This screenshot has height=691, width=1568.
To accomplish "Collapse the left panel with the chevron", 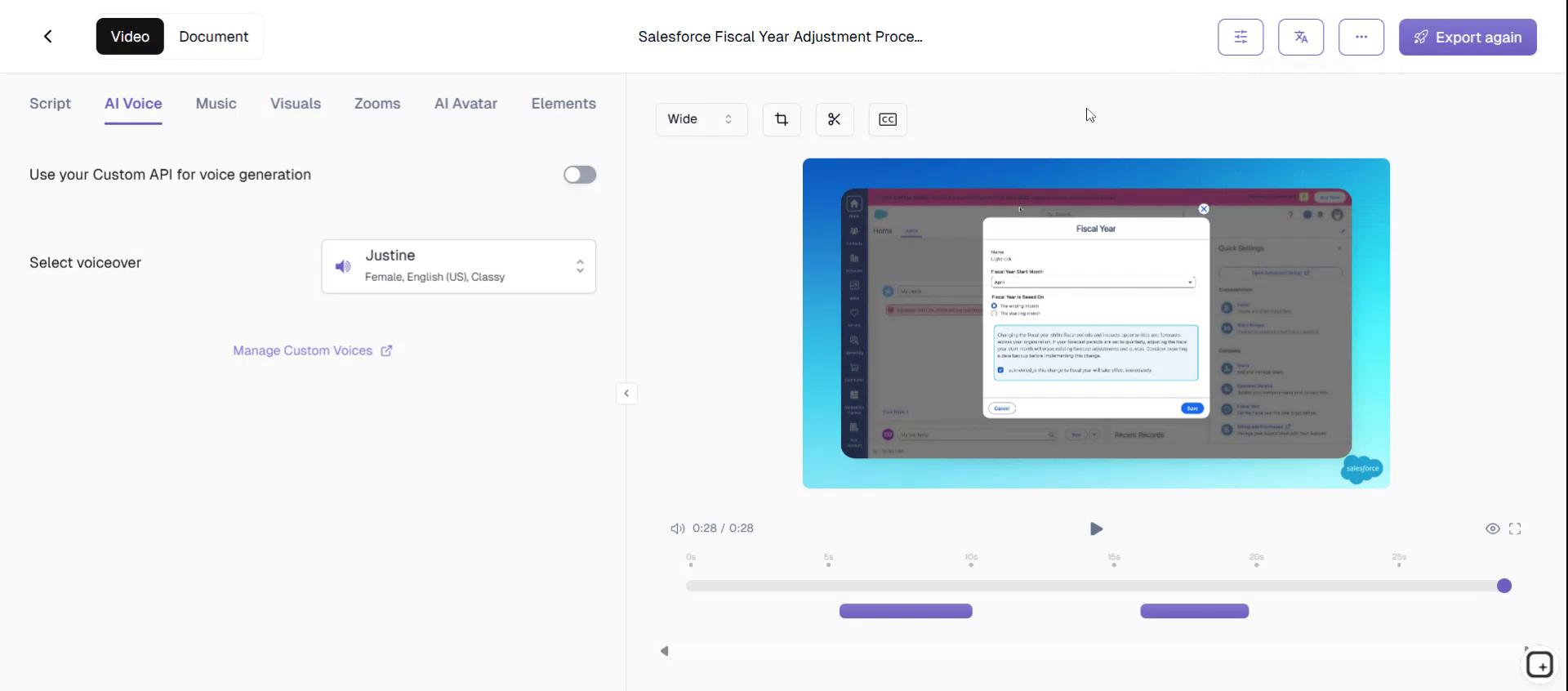I will [626, 394].
